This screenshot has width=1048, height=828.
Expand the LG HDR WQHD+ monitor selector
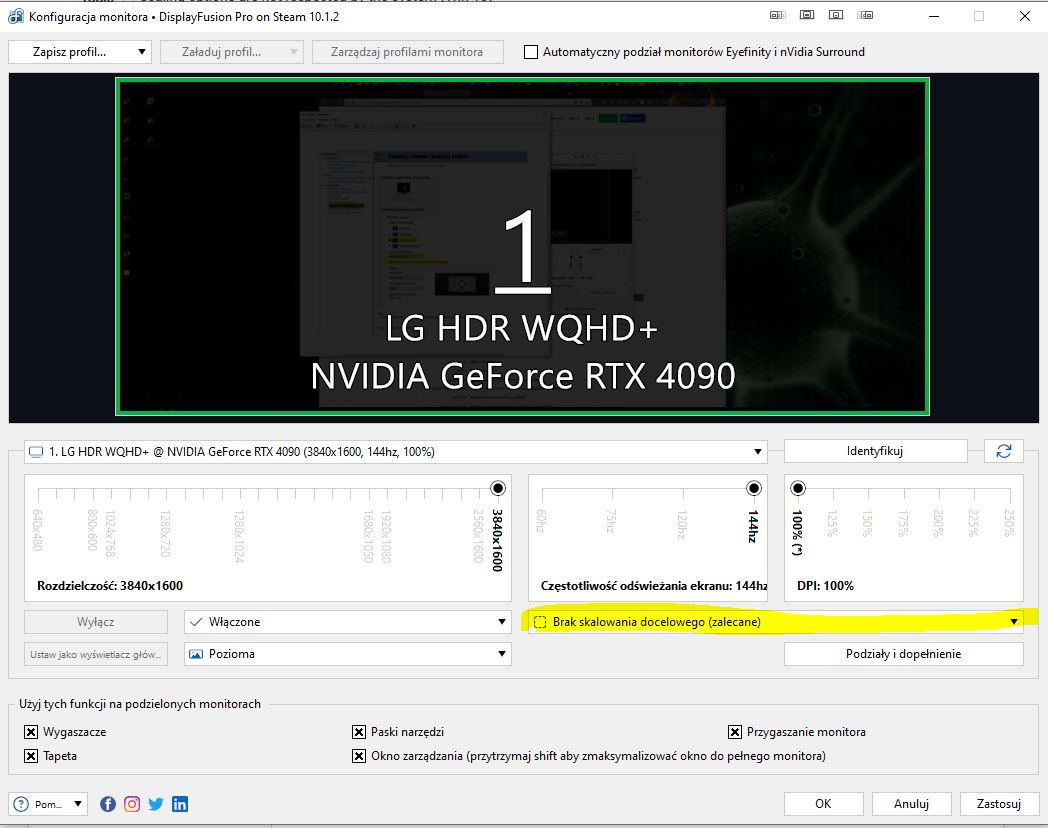pos(396,452)
